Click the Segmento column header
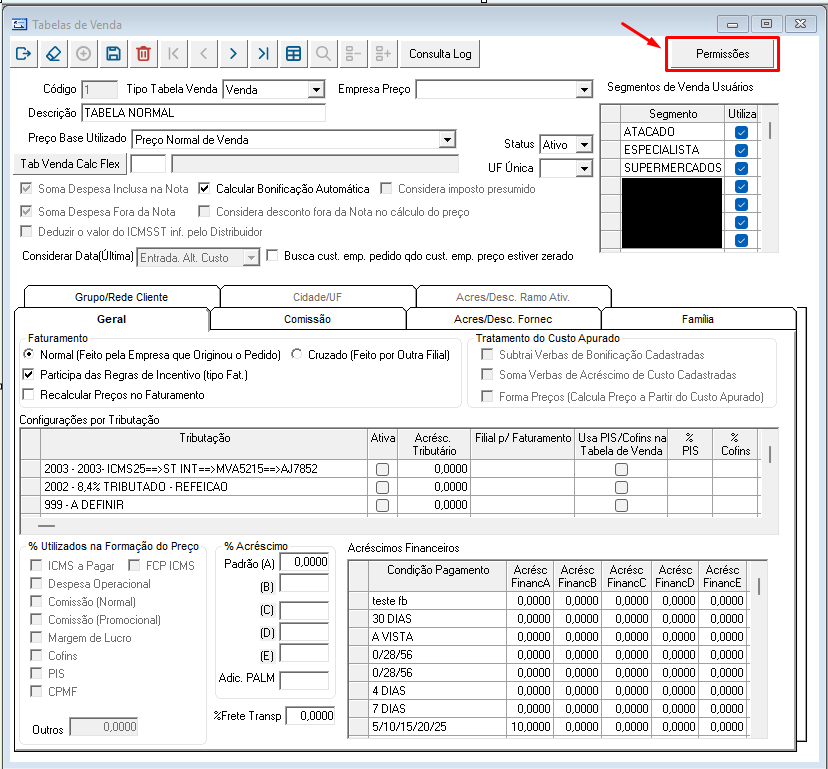828x769 pixels. [x=673, y=114]
